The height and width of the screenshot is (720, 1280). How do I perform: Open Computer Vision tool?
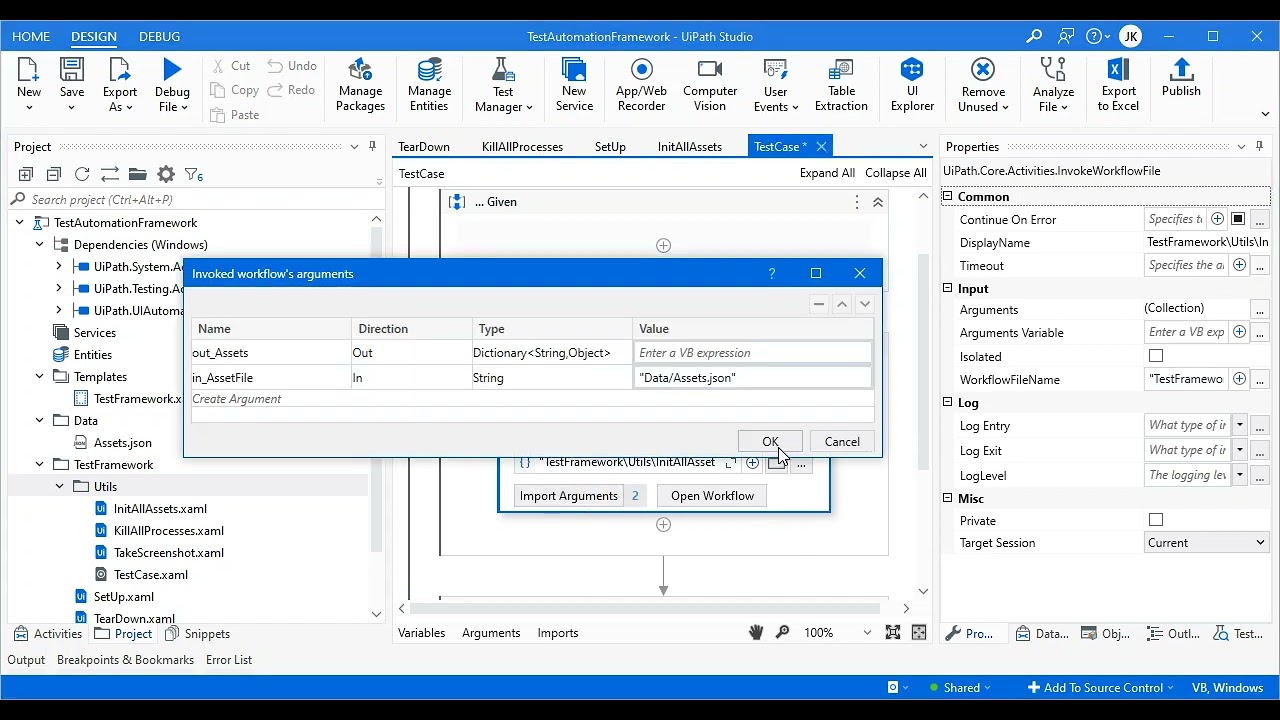tap(710, 71)
